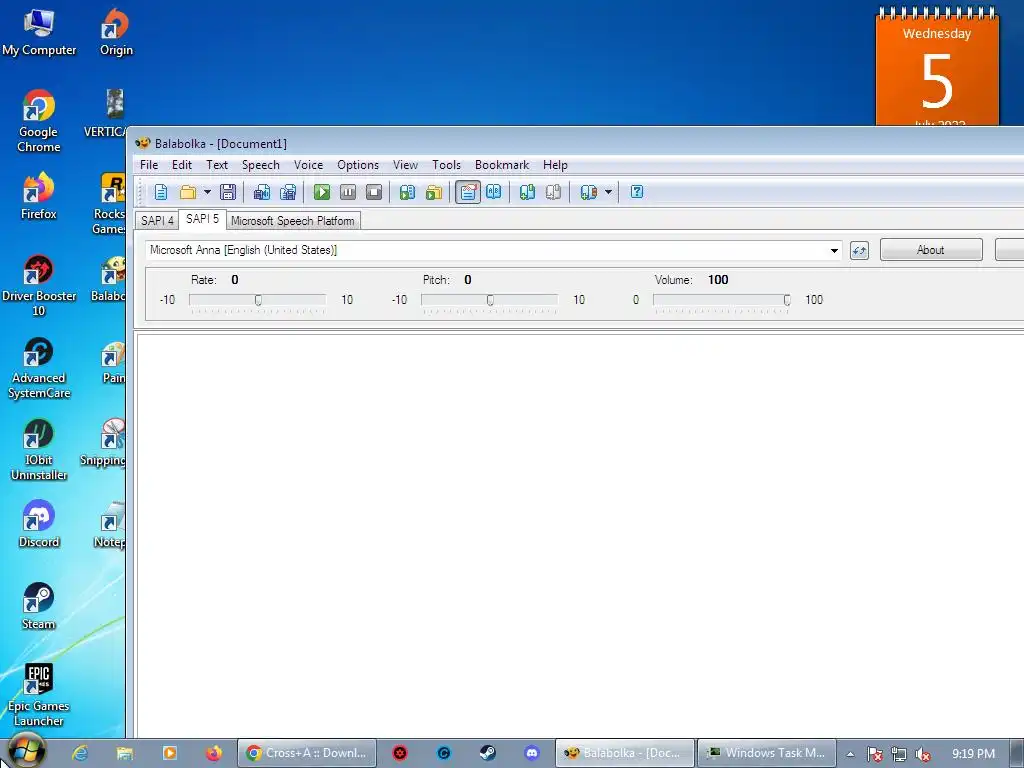Open My Computer desktop icon
Viewport: 1024px width, 768px height.
pyautogui.click(x=39, y=33)
